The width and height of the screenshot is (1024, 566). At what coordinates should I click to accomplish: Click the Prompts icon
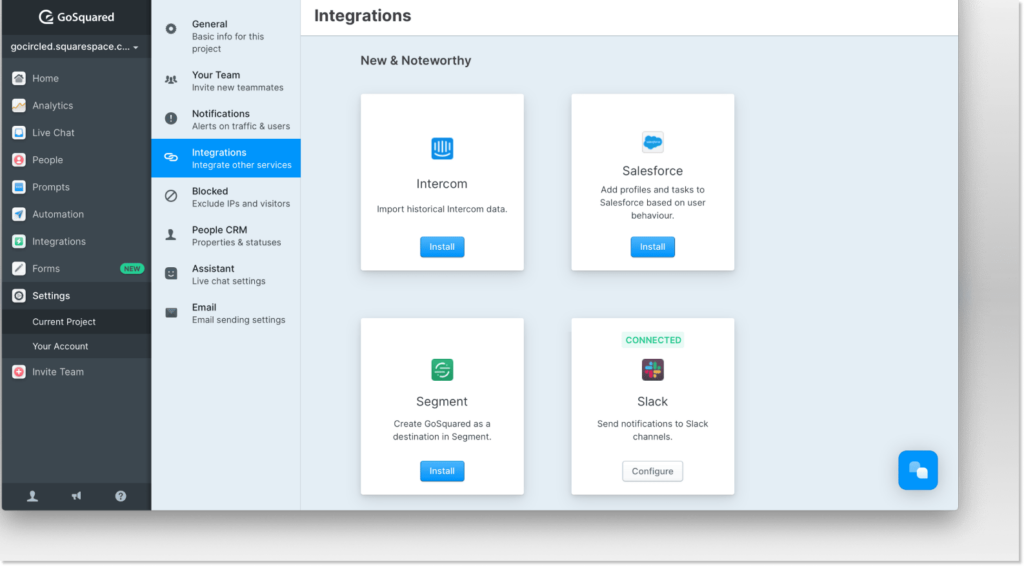[x=19, y=187]
